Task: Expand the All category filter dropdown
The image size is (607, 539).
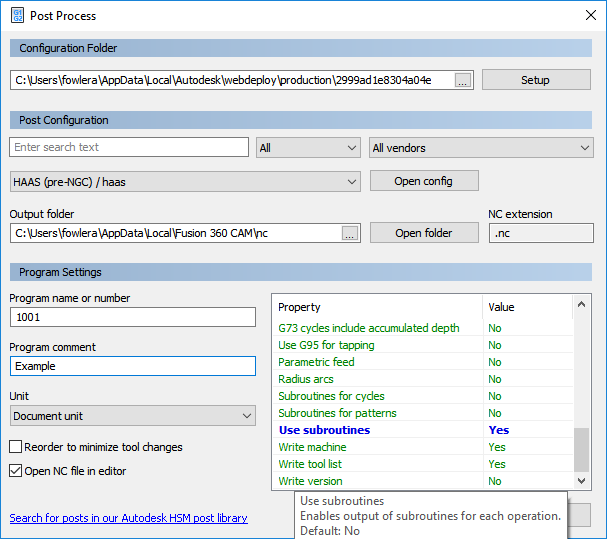Action: click(x=308, y=148)
